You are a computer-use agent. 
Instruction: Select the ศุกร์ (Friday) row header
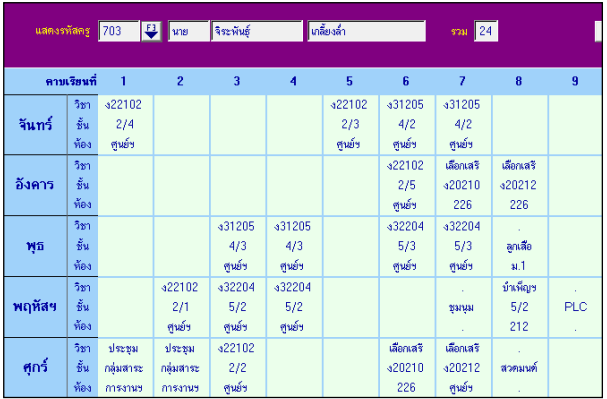coord(36,367)
